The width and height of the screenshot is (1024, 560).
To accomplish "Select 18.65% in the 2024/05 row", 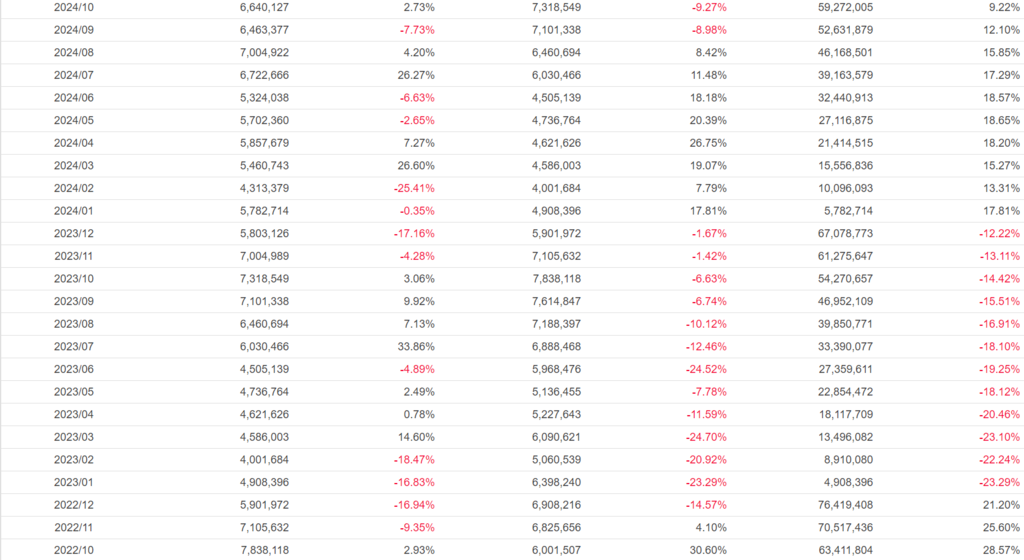I will (x=1001, y=120).
